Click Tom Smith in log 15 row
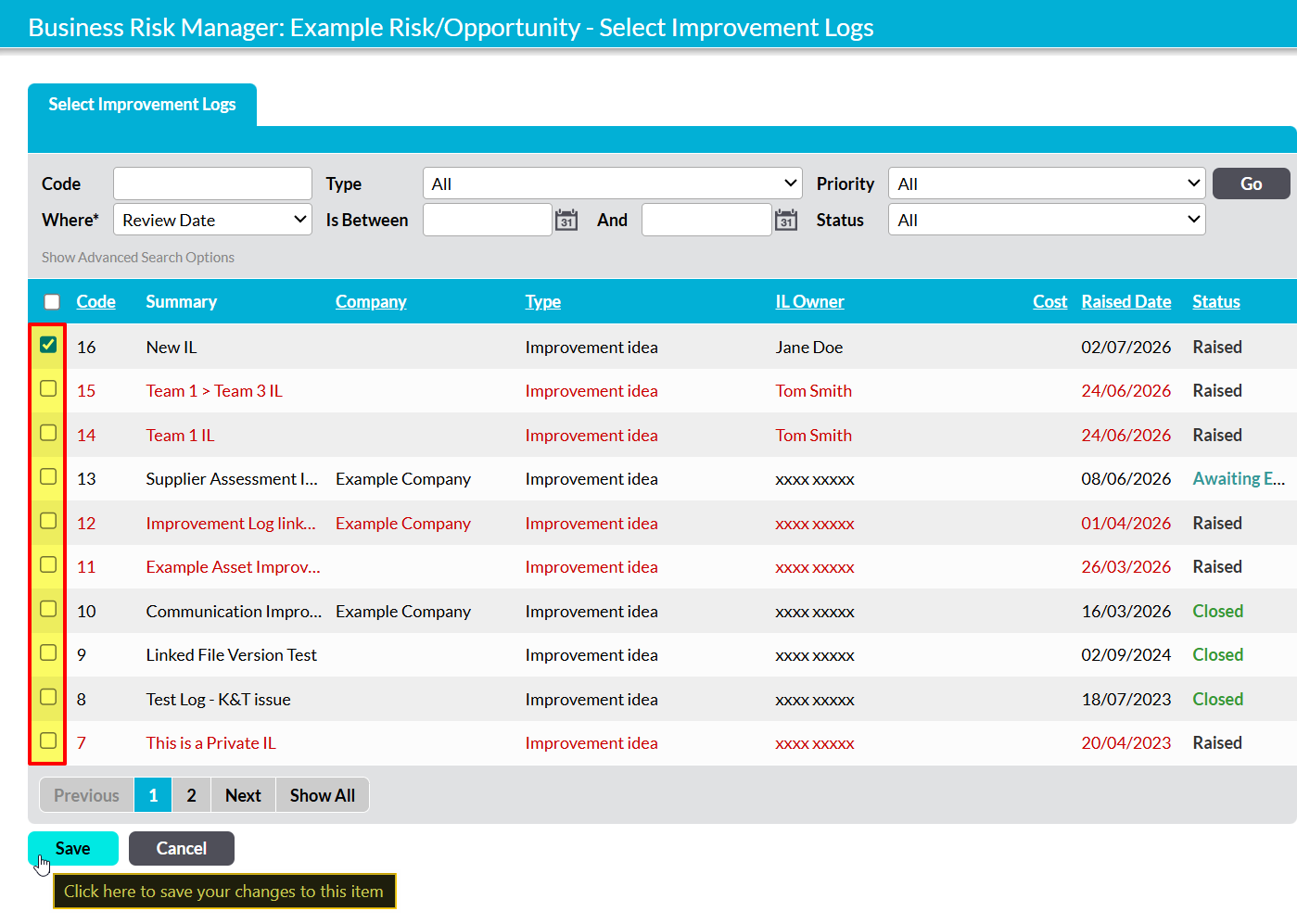Viewport: 1297px width, 924px height. coord(813,391)
